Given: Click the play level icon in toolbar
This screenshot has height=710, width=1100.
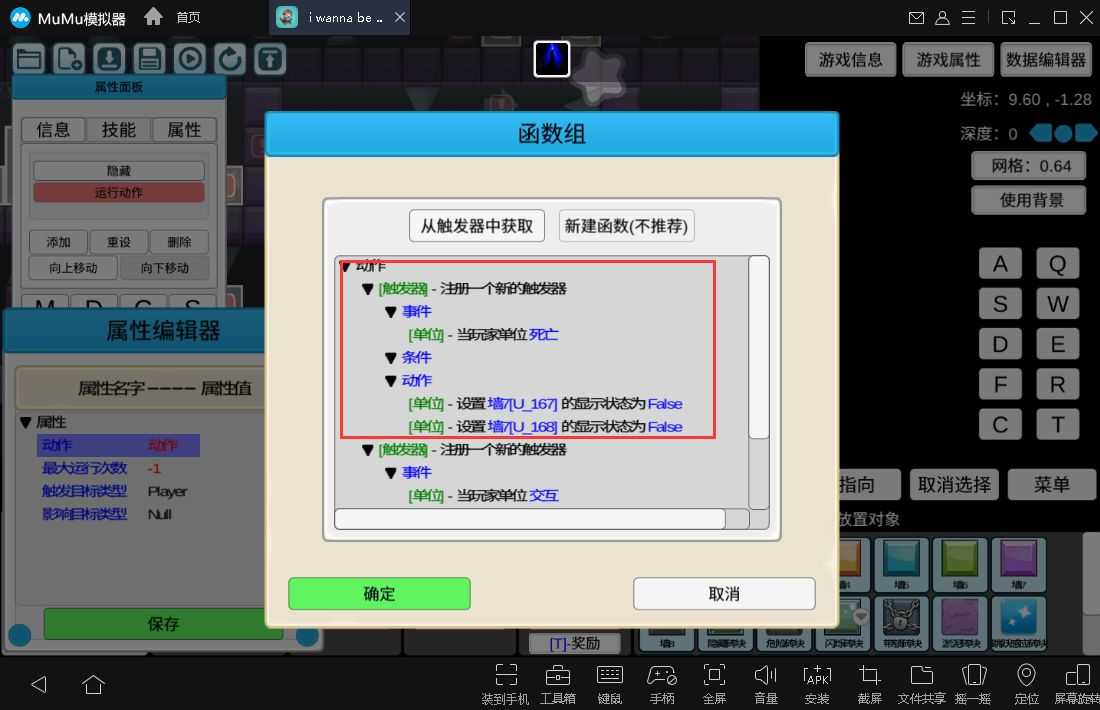Looking at the screenshot, I should pos(190,59).
